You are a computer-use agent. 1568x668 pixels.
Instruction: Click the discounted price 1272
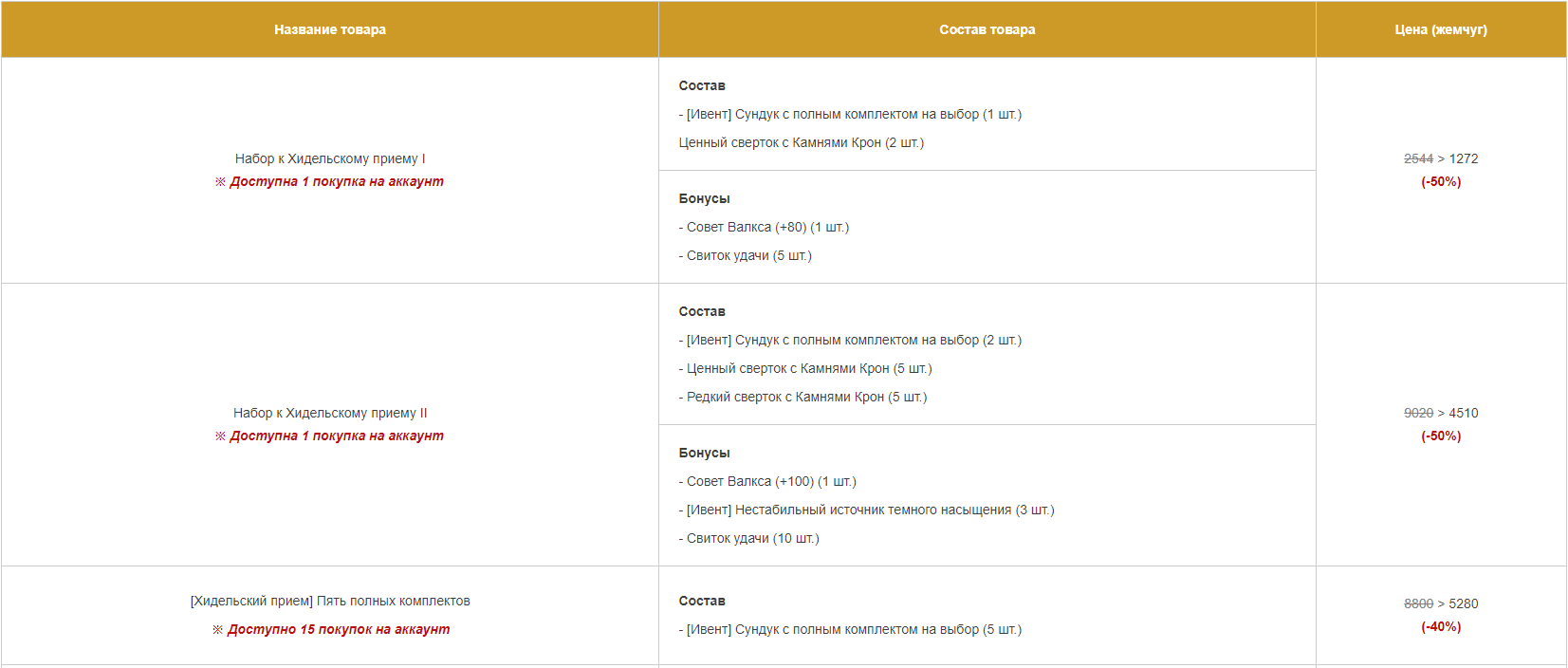(1464, 158)
